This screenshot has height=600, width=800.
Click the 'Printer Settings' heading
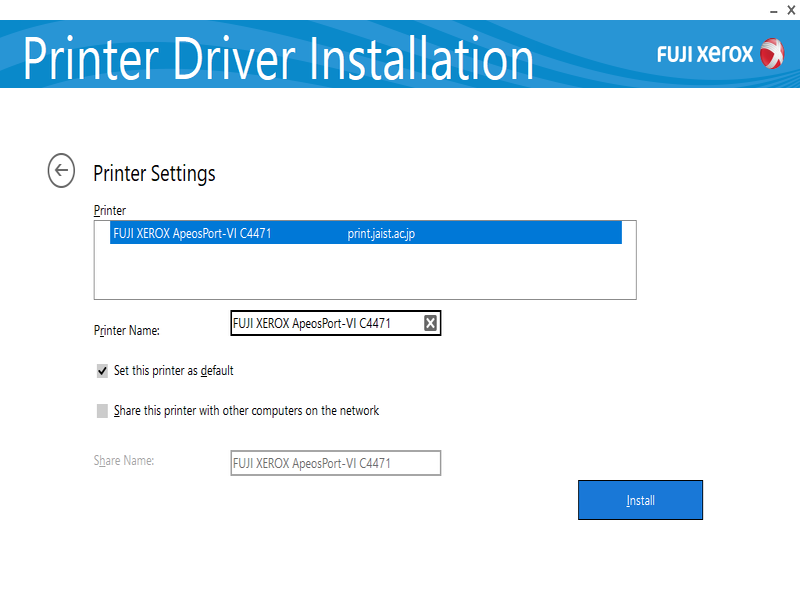154,173
